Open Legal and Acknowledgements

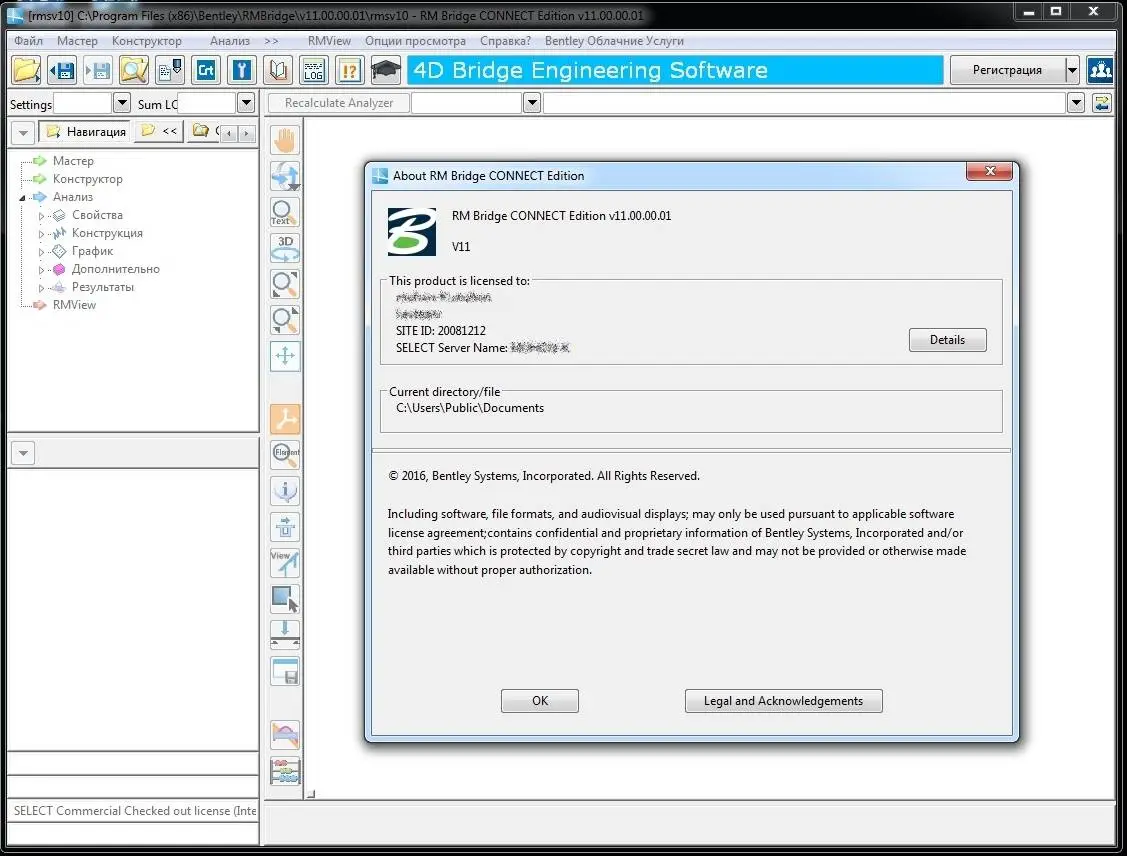pyautogui.click(x=783, y=701)
